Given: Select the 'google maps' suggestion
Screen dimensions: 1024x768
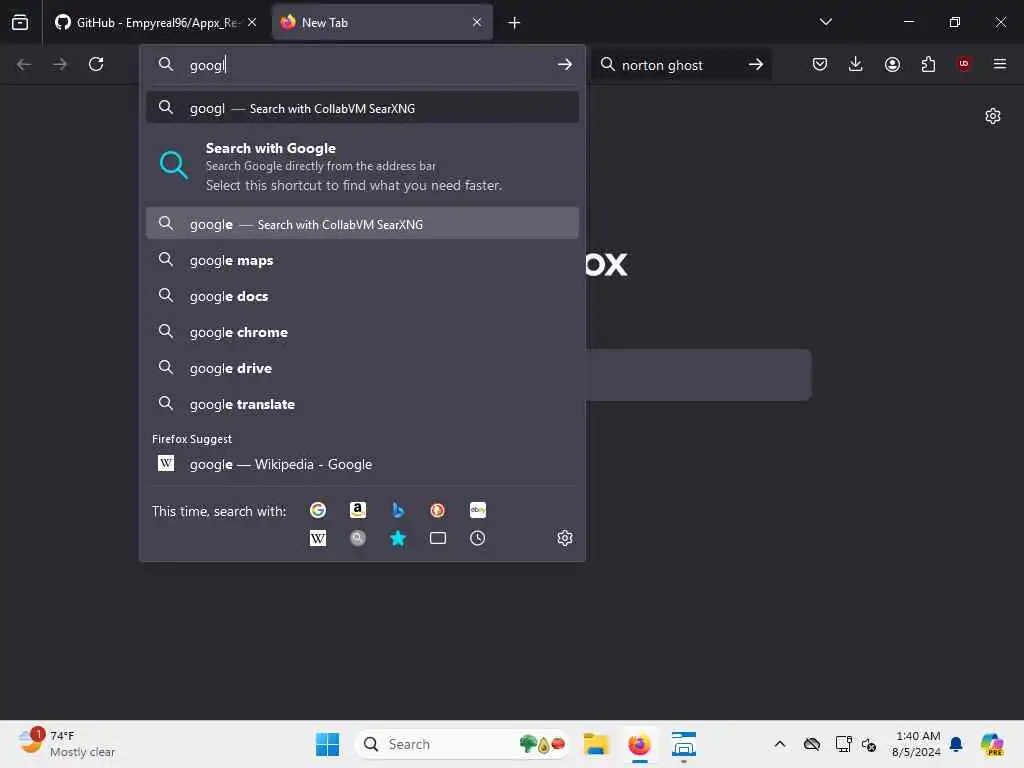Looking at the screenshot, I should (362, 260).
